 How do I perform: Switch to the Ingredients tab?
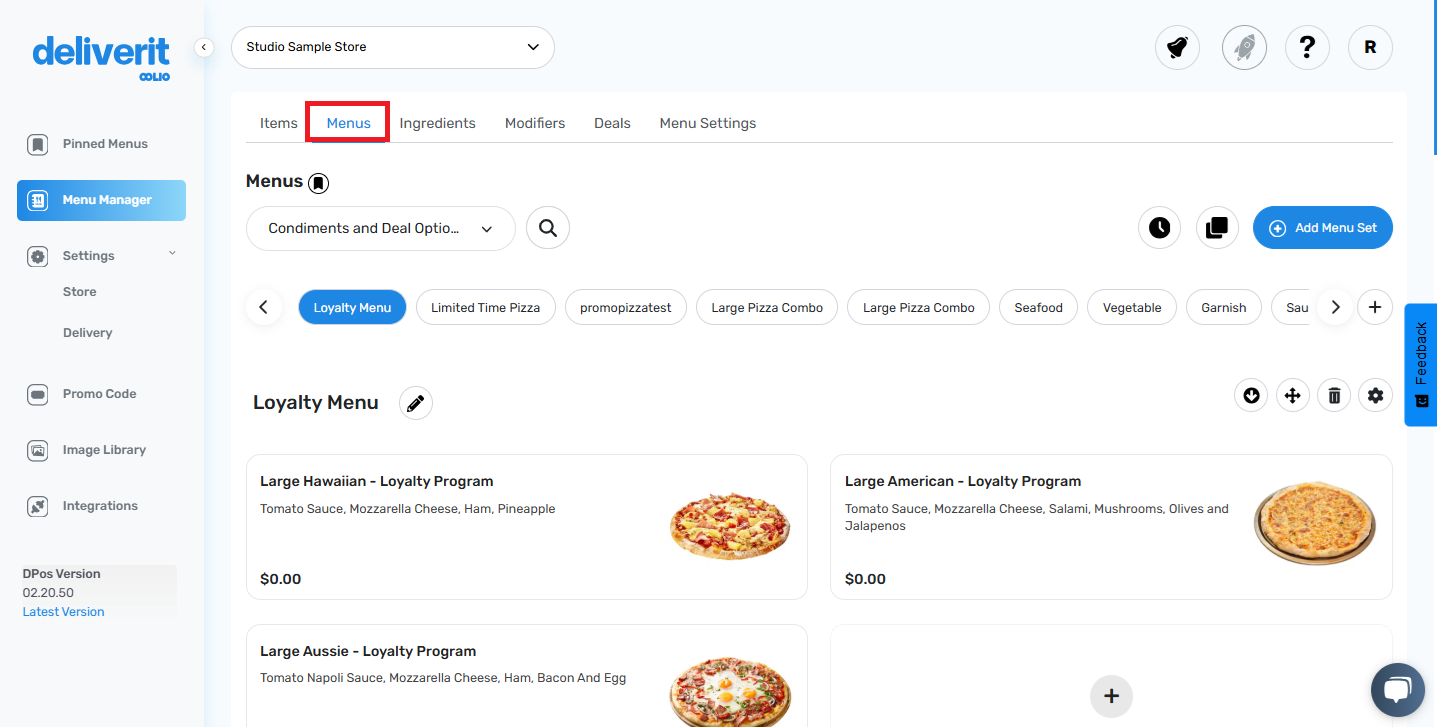click(x=438, y=123)
